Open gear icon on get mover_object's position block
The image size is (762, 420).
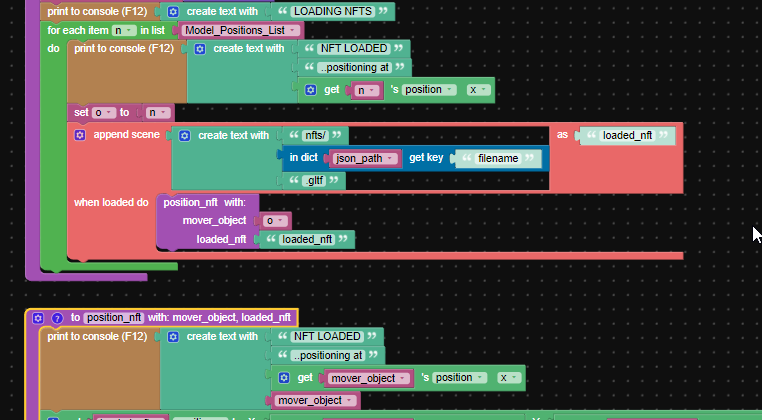tap(284, 378)
